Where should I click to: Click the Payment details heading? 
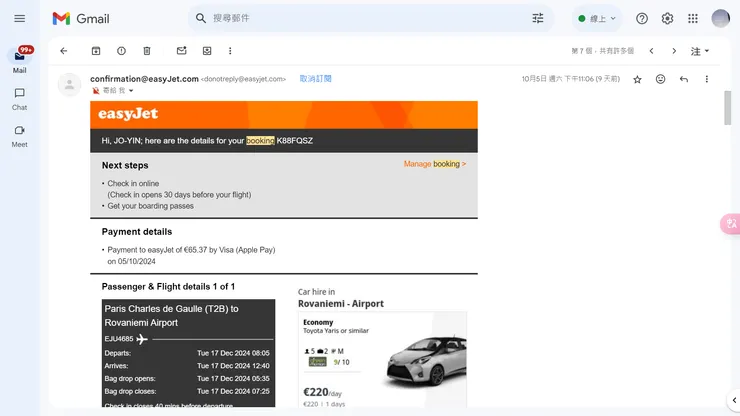pyautogui.click(x=137, y=232)
